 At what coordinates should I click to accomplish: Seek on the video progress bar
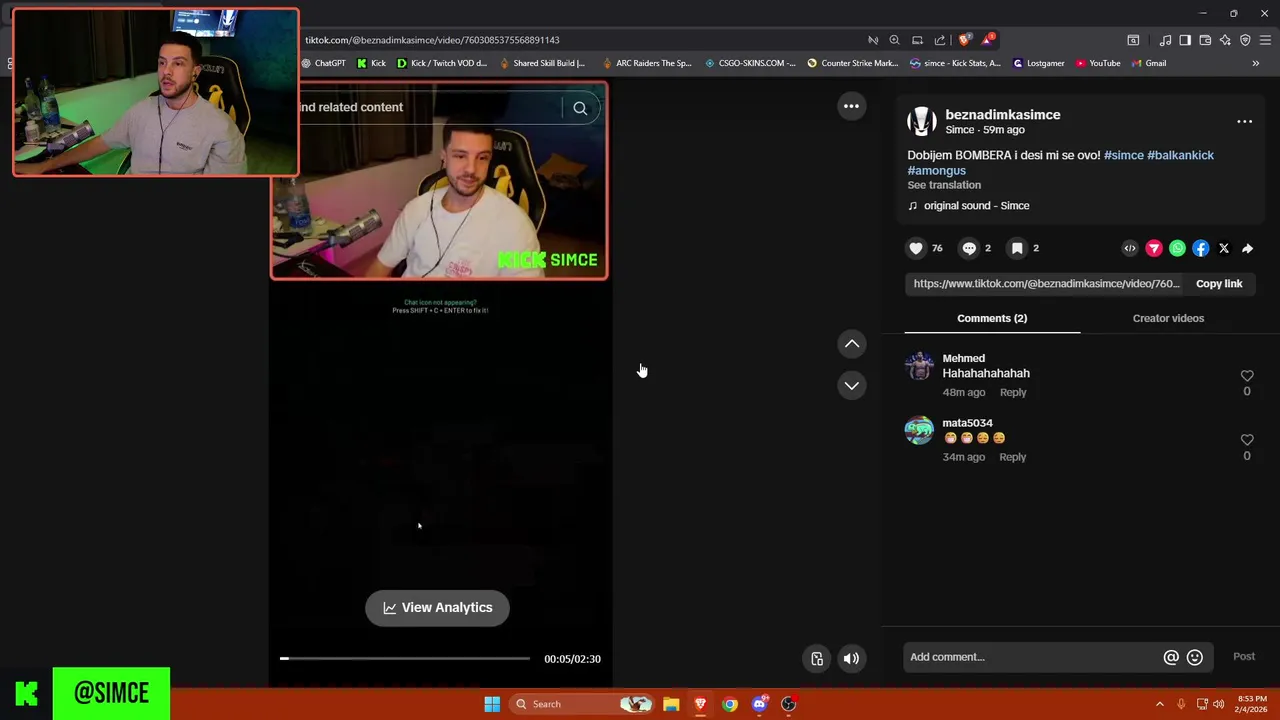point(405,658)
